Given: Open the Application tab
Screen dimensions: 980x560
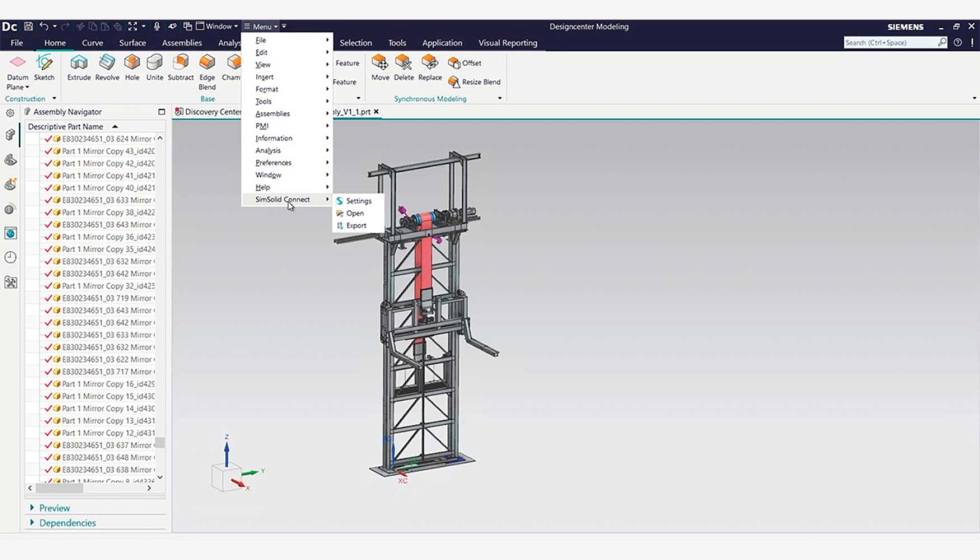Looking at the screenshot, I should click(x=442, y=42).
